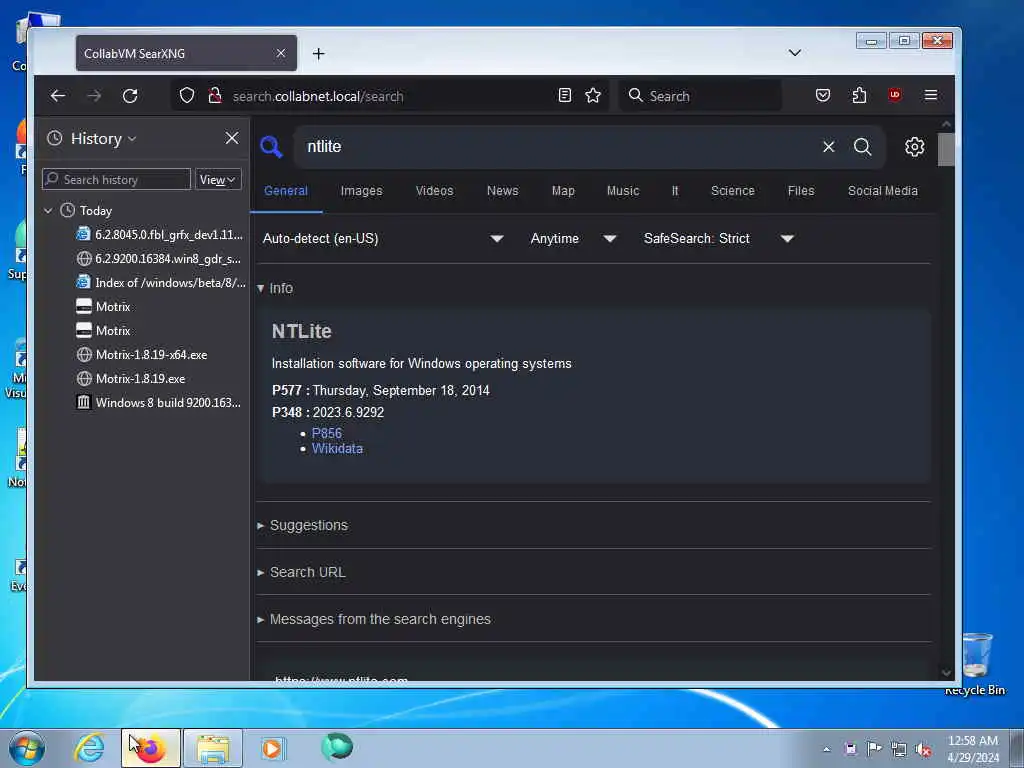The height and width of the screenshot is (768, 1024).
Task: Open the Action Center flag icon
Action: (874, 748)
